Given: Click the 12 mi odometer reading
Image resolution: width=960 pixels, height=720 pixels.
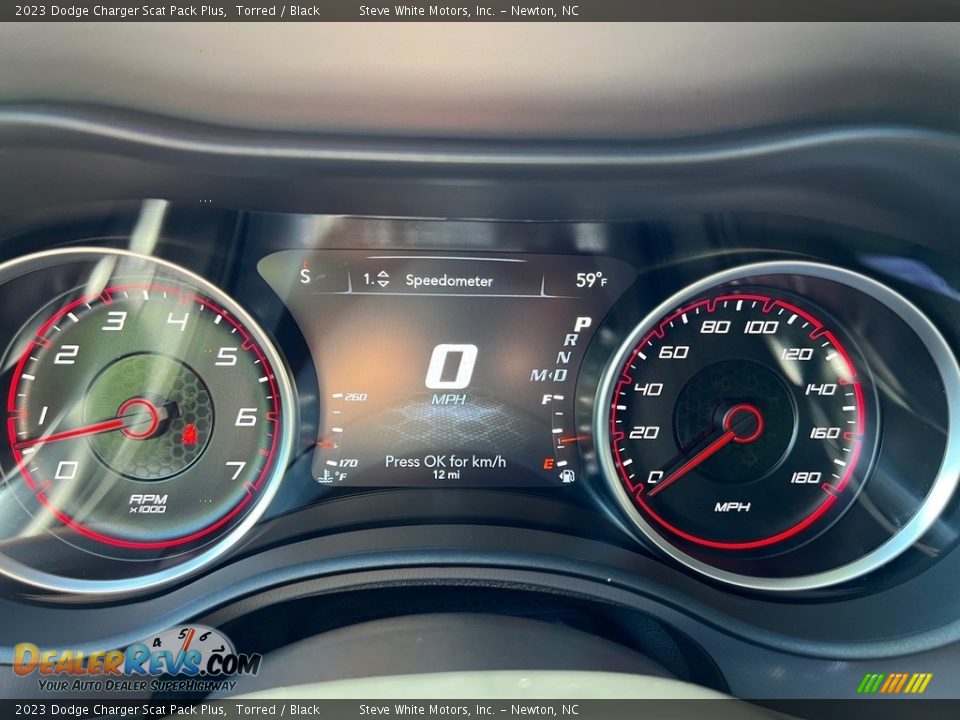Looking at the screenshot, I should tap(446, 474).
